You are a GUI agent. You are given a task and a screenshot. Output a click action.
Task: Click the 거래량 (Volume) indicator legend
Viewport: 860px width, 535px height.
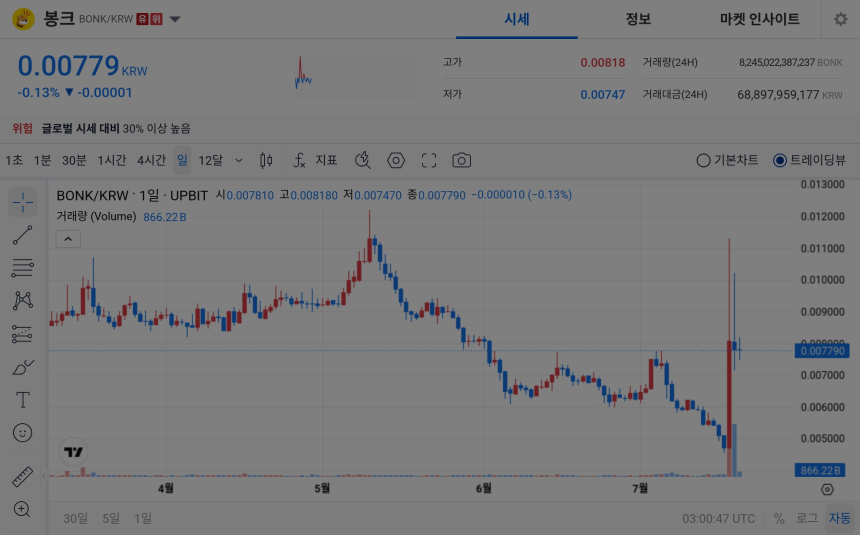pyautogui.click(x=97, y=217)
